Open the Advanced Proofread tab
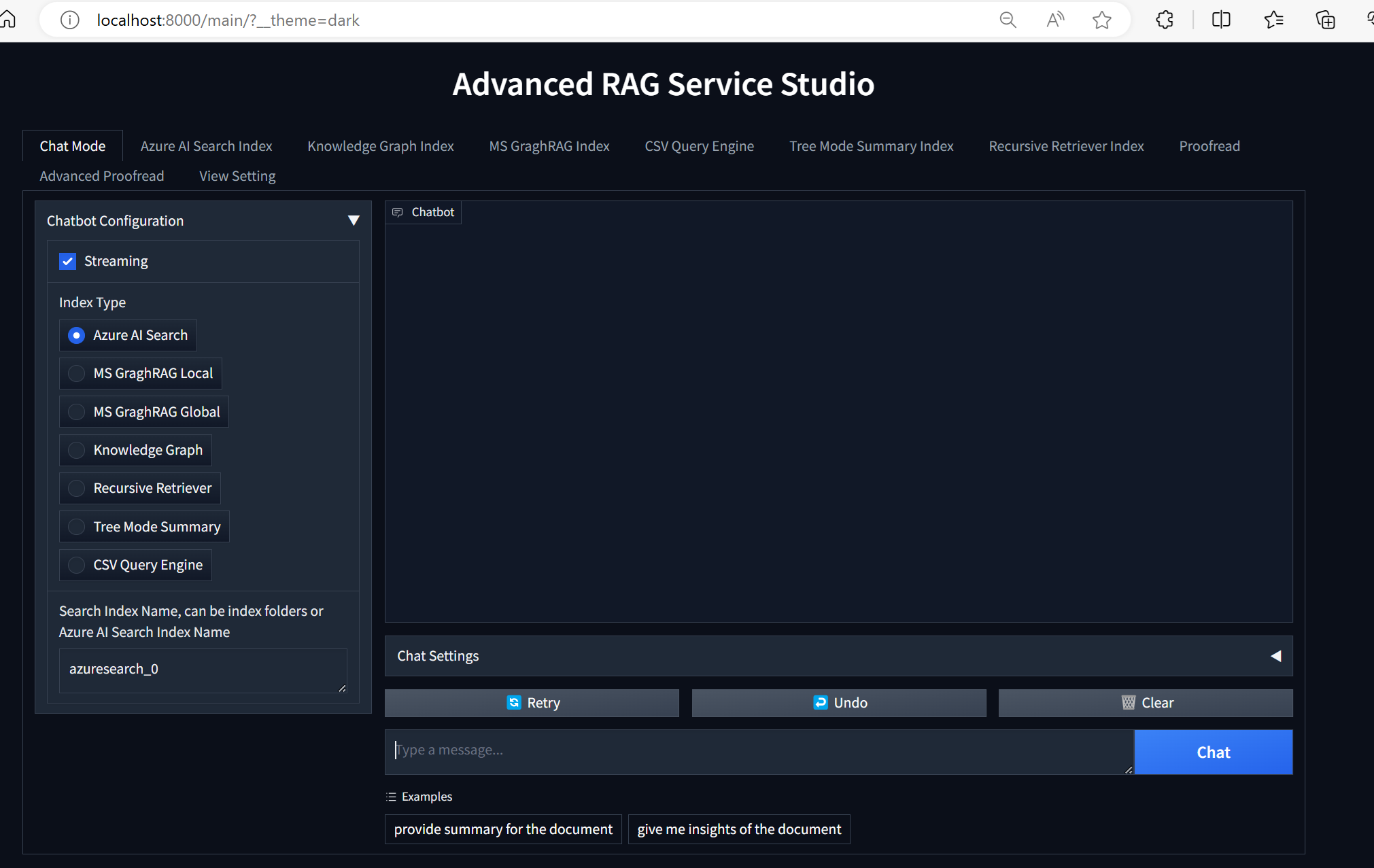 point(101,175)
